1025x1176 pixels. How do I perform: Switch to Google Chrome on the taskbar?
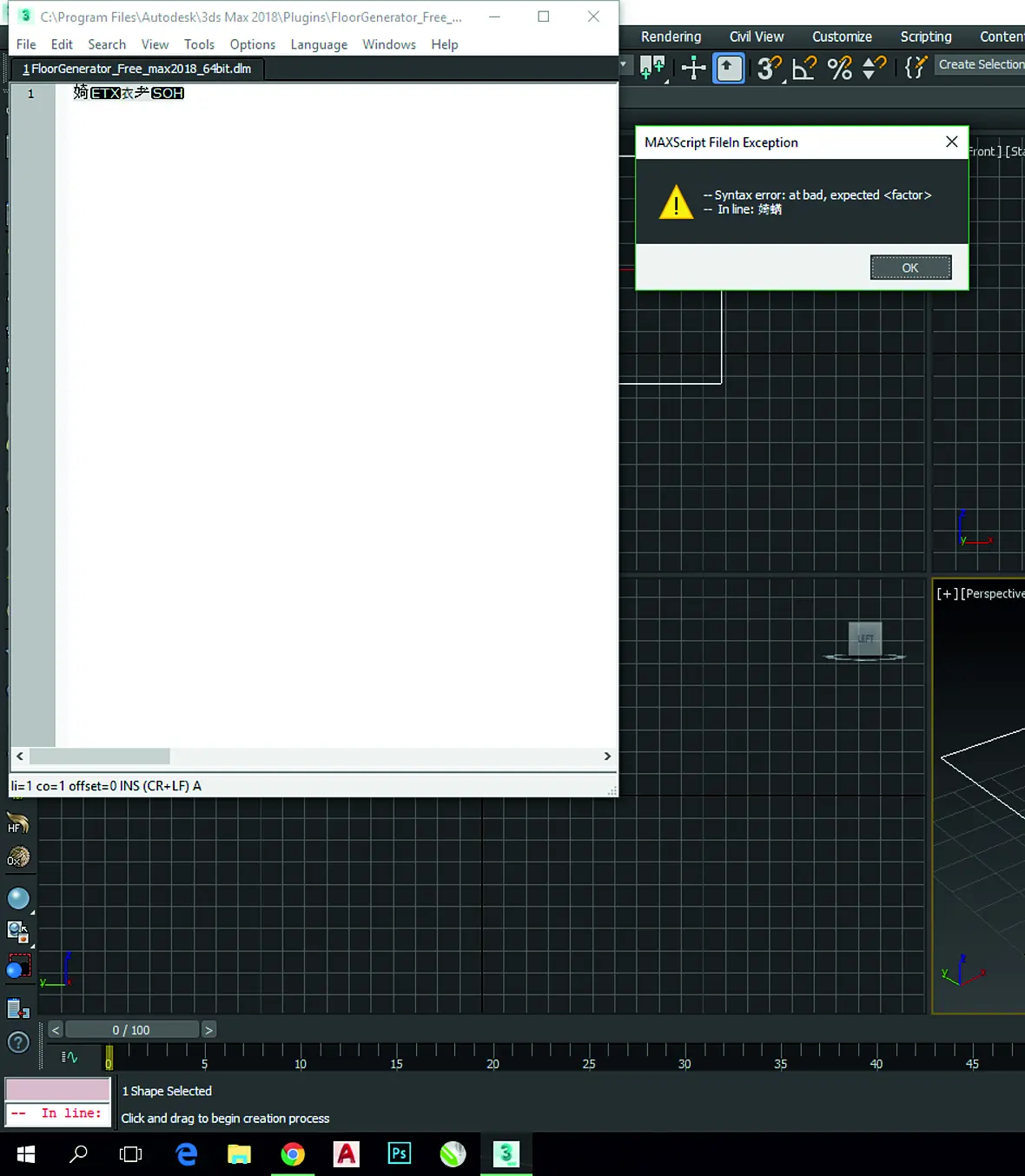click(293, 1154)
